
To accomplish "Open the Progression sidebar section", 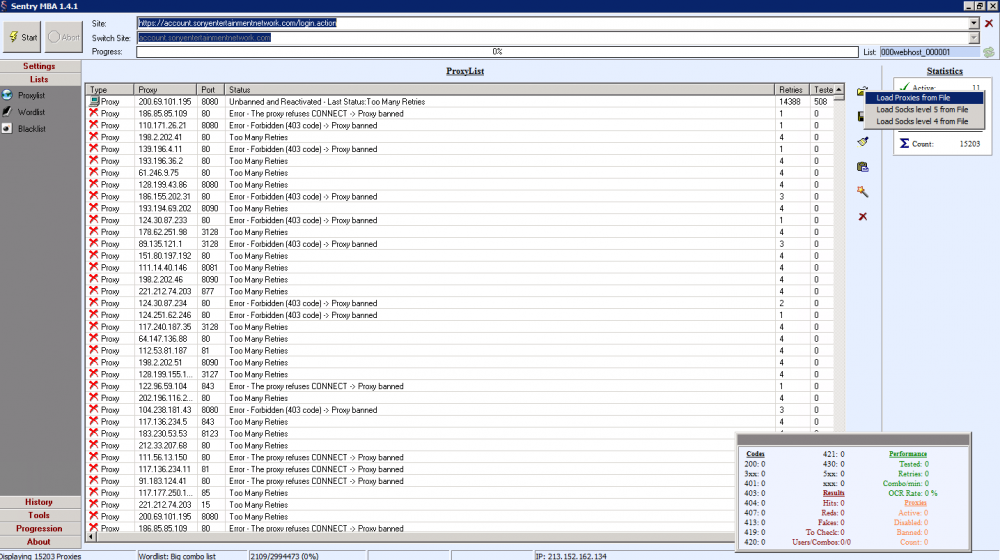I will pyautogui.click(x=40, y=529).
